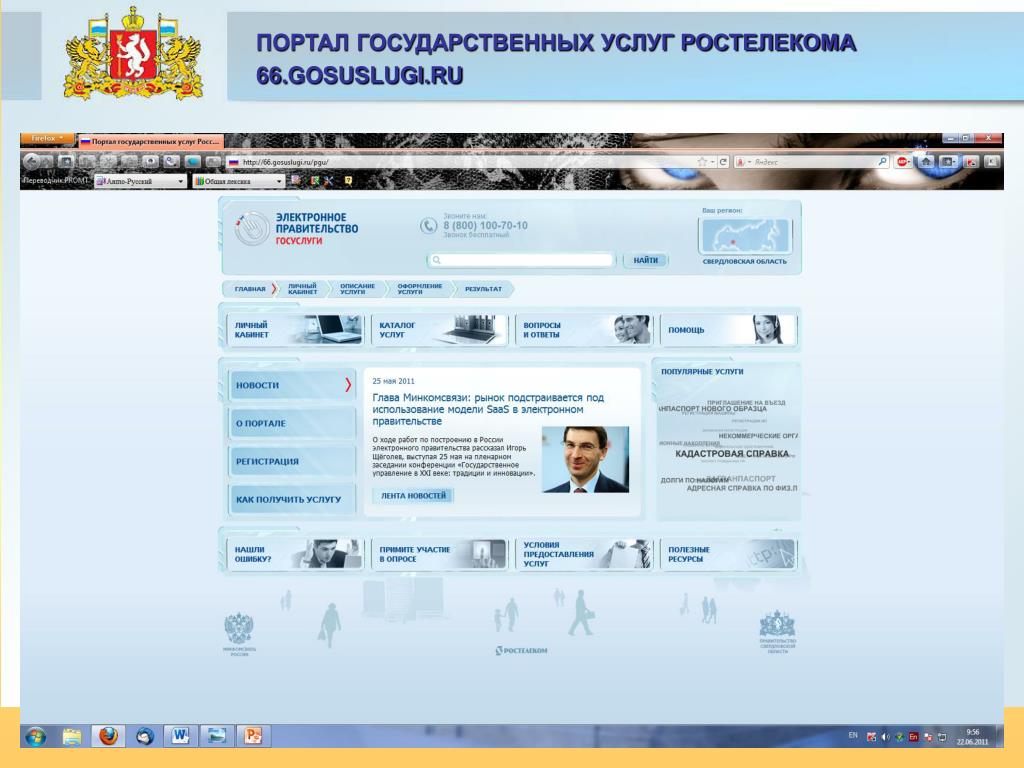Open the Глава Минкомсвязи news headline
This screenshot has height=768, width=1024.
[488, 409]
